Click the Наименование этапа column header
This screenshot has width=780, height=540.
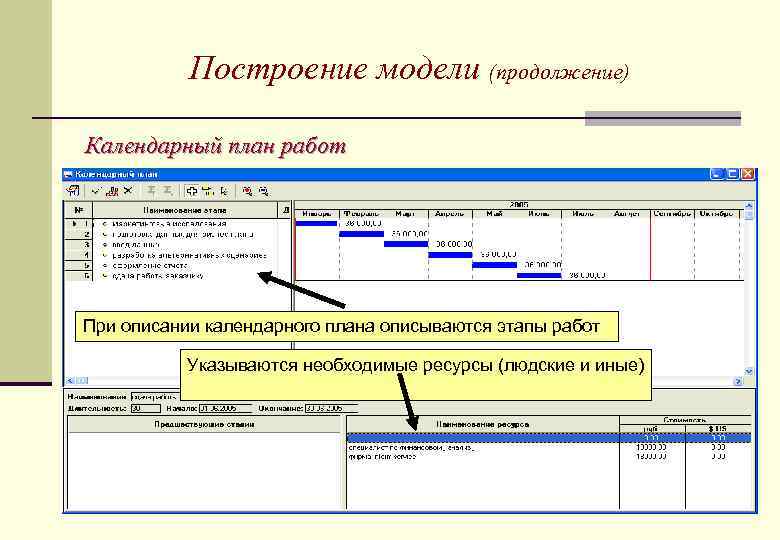(x=185, y=210)
